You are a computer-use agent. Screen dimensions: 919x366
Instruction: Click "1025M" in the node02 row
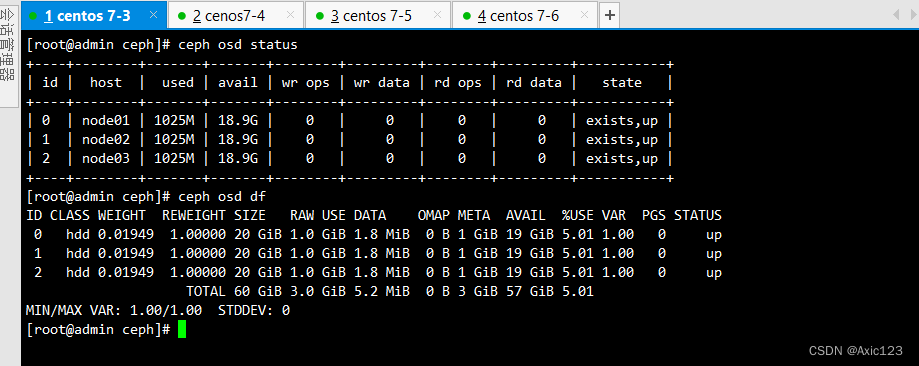[x=174, y=140]
